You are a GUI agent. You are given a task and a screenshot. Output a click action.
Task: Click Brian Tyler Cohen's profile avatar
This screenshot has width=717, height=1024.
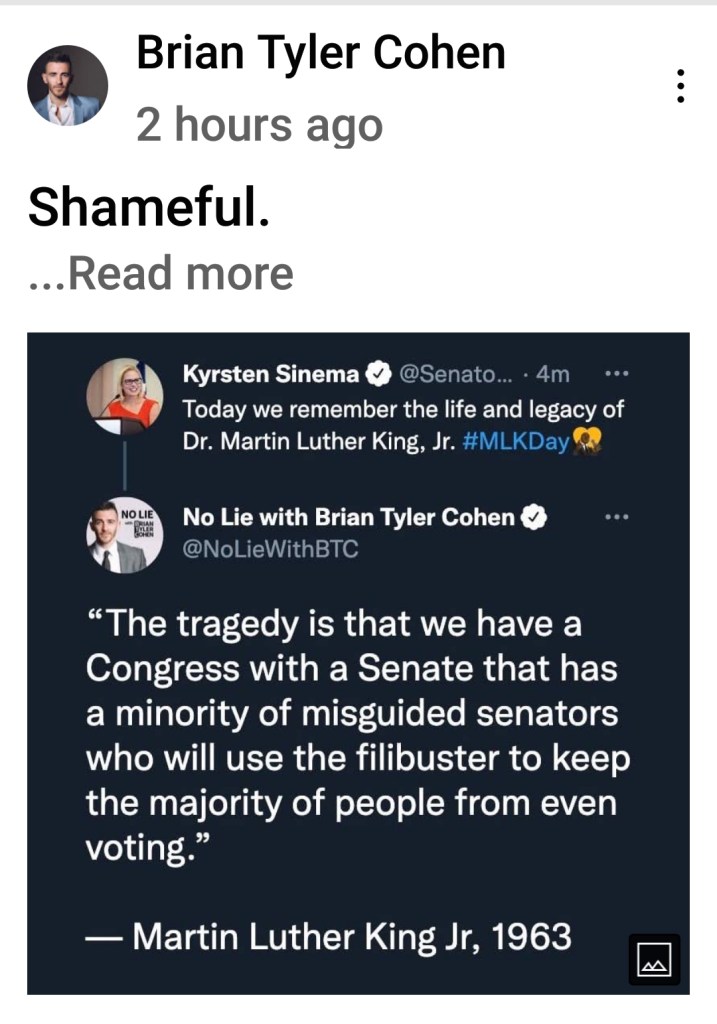point(67,85)
